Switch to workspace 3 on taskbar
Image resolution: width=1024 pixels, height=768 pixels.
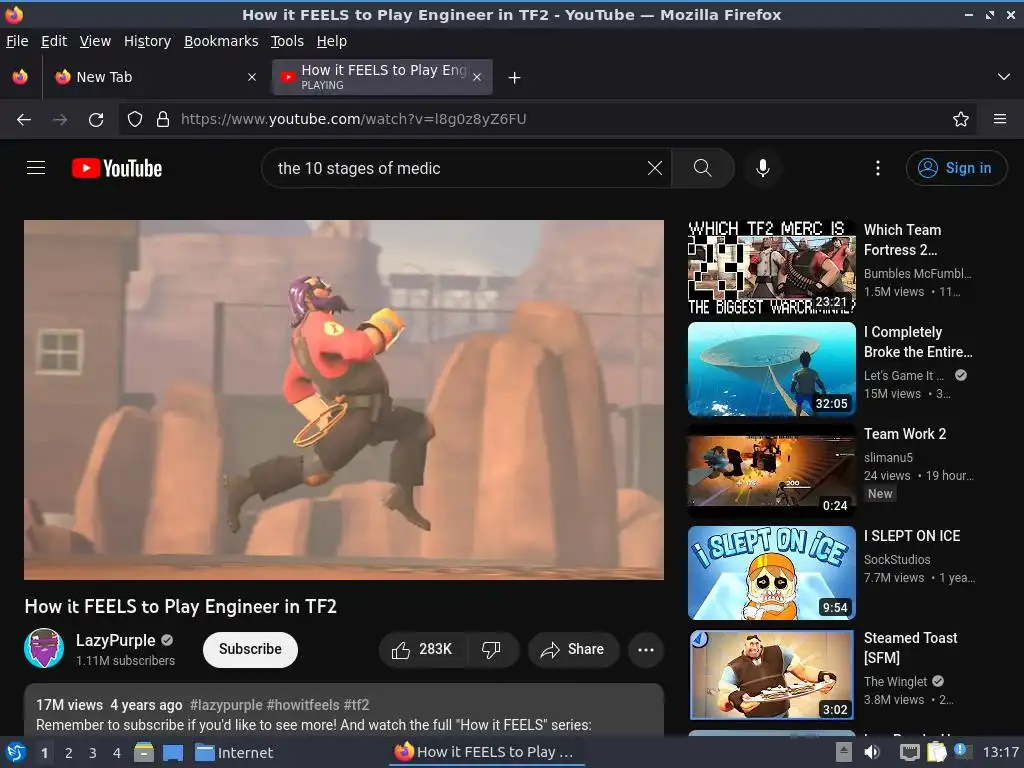[93, 753]
